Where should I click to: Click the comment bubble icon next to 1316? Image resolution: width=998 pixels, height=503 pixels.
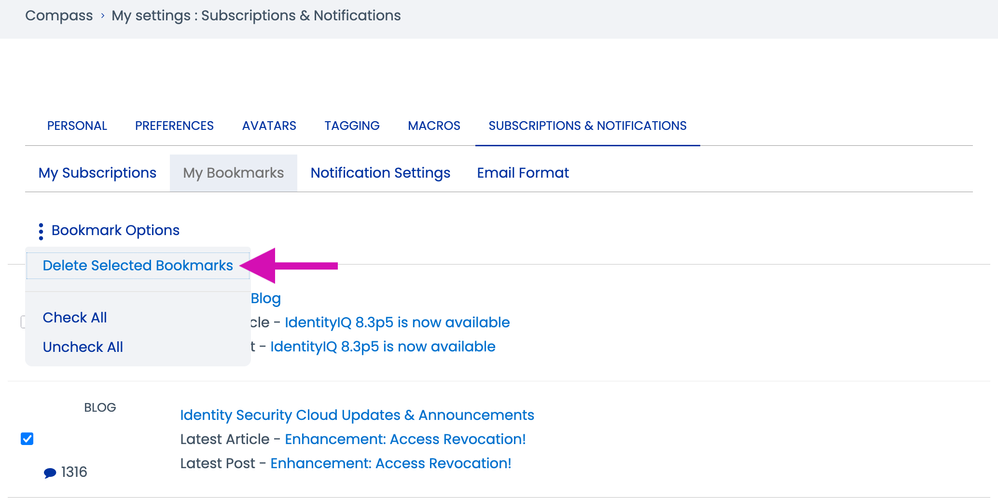(50, 473)
